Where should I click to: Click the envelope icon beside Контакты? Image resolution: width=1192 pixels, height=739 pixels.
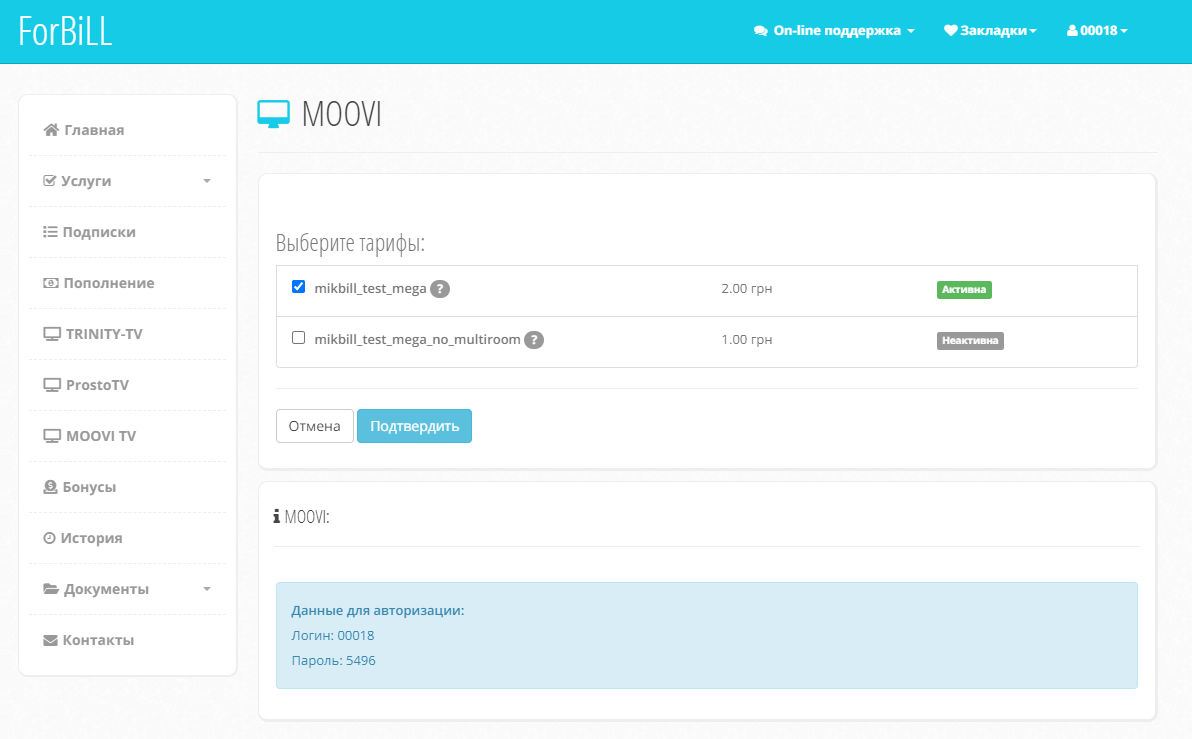coord(50,640)
